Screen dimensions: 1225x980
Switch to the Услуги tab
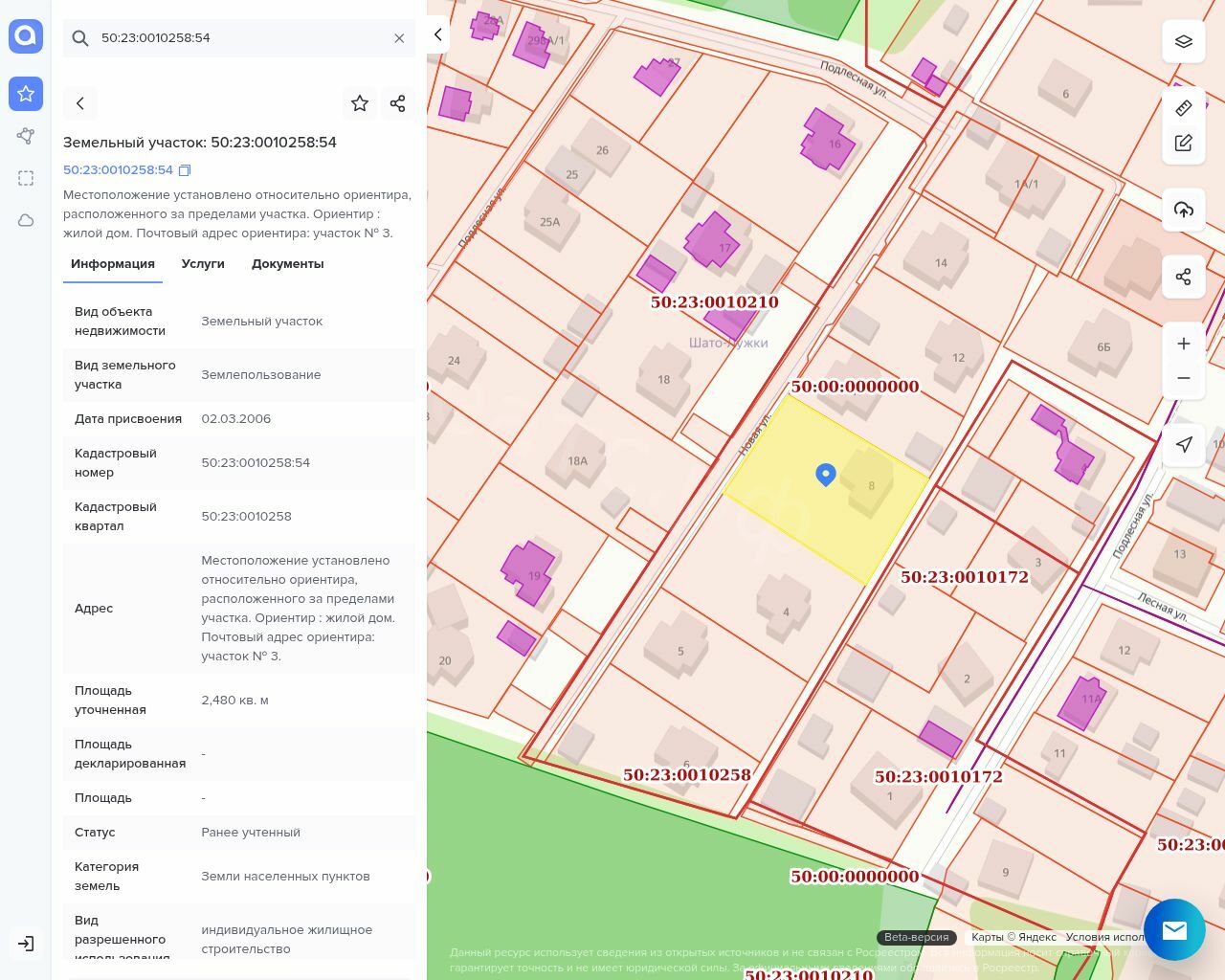click(203, 264)
